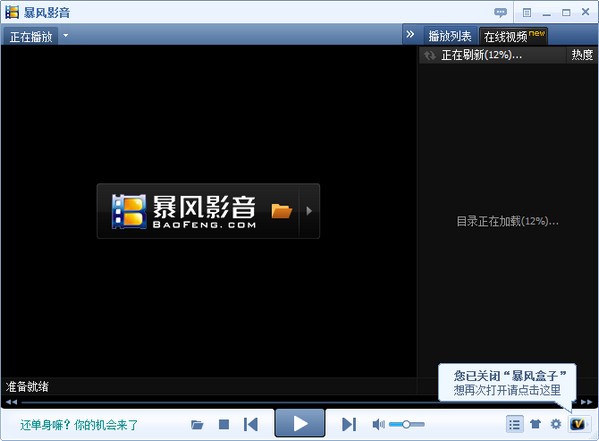Click the 暴风影音 title bar text
This screenshot has width=599, height=441.
47,12
